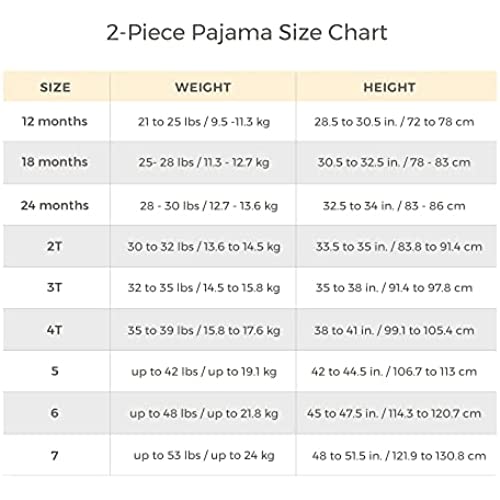Click weight cell 21 to 25 lbs

coord(204,122)
